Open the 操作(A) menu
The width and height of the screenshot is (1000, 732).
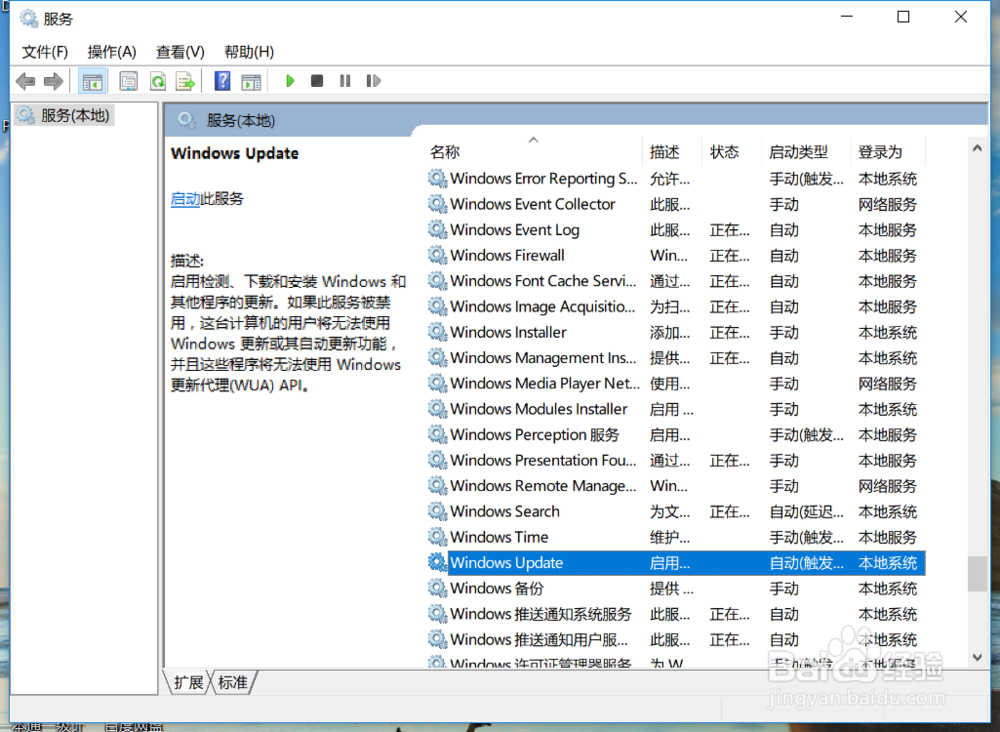112,52
